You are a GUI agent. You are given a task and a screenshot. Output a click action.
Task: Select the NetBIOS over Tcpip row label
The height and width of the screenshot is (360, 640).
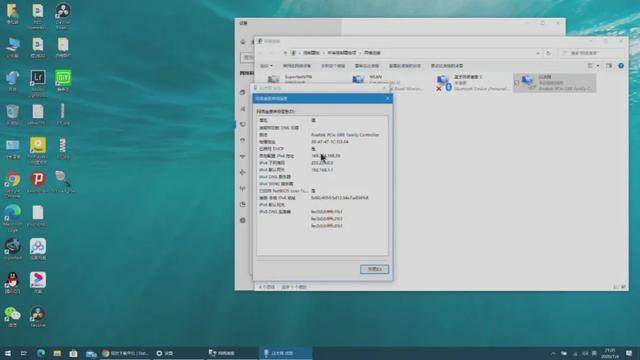pos(283,191)
